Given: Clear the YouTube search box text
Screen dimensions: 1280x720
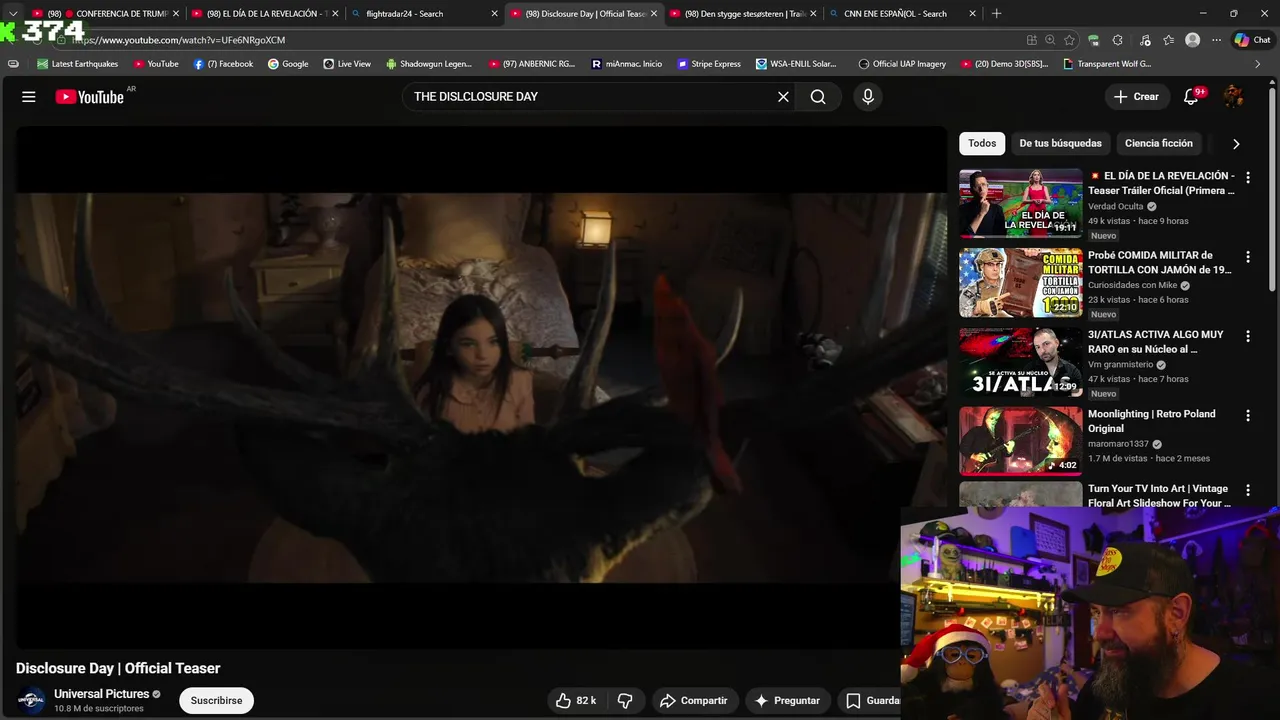Looking at the screenshot, I should [783, 97].
